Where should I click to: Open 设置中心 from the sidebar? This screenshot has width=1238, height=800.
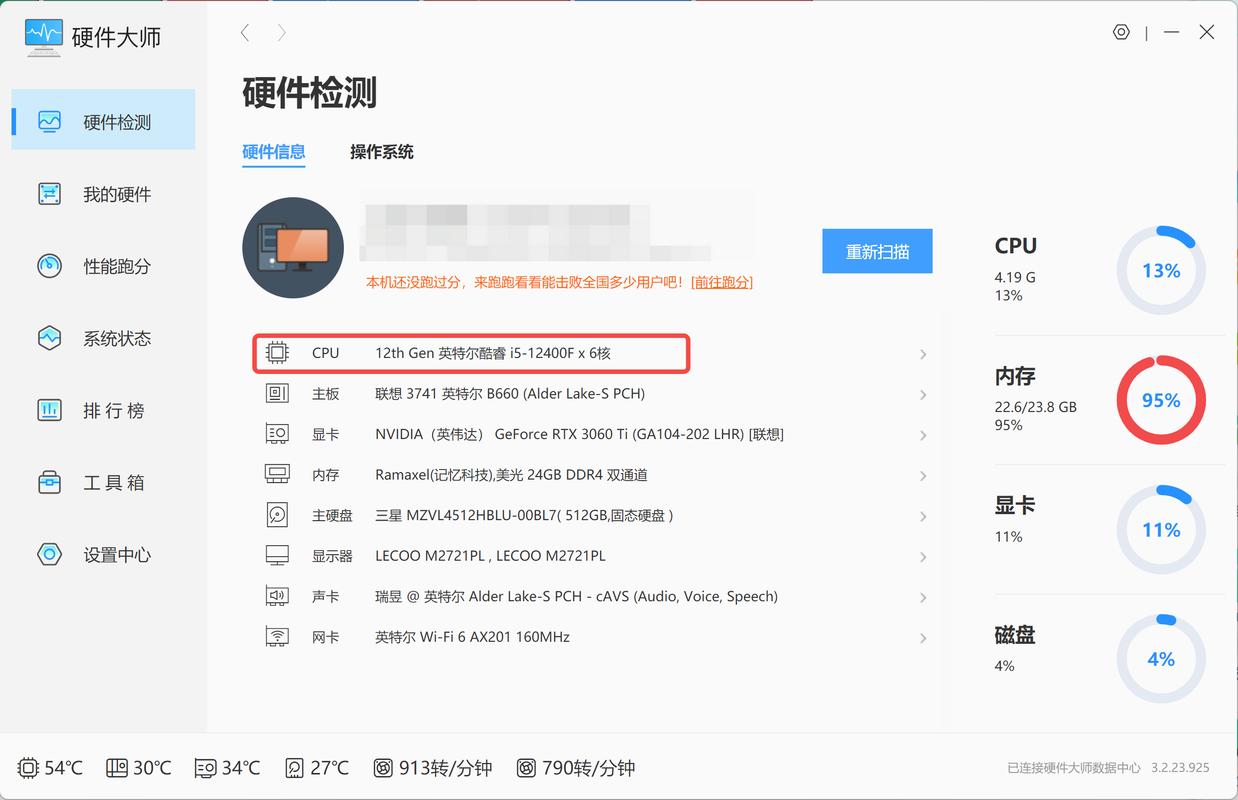click(x=103, y=554)
